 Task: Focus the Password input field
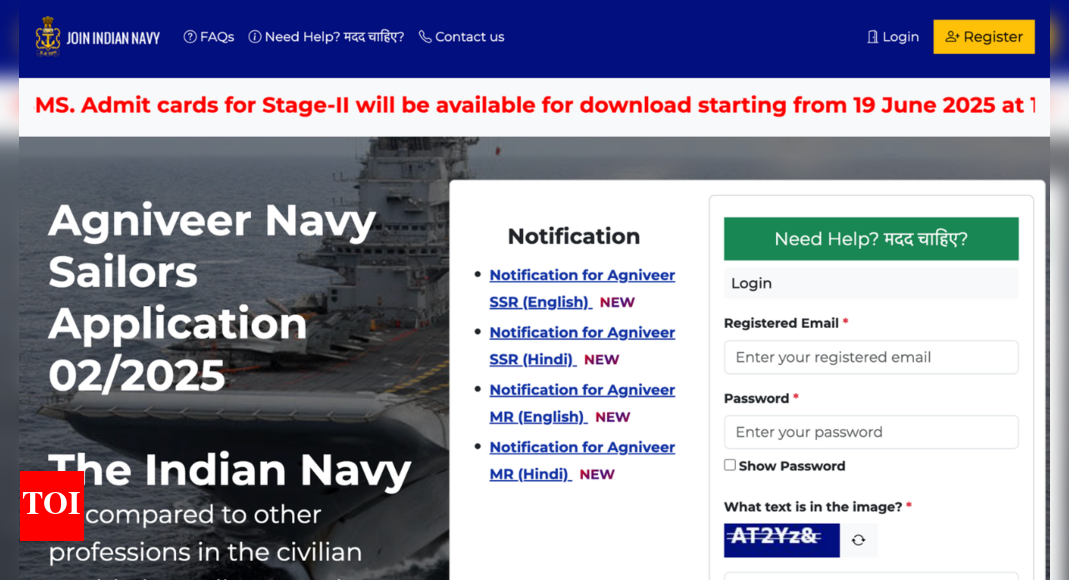coord(870,432)
